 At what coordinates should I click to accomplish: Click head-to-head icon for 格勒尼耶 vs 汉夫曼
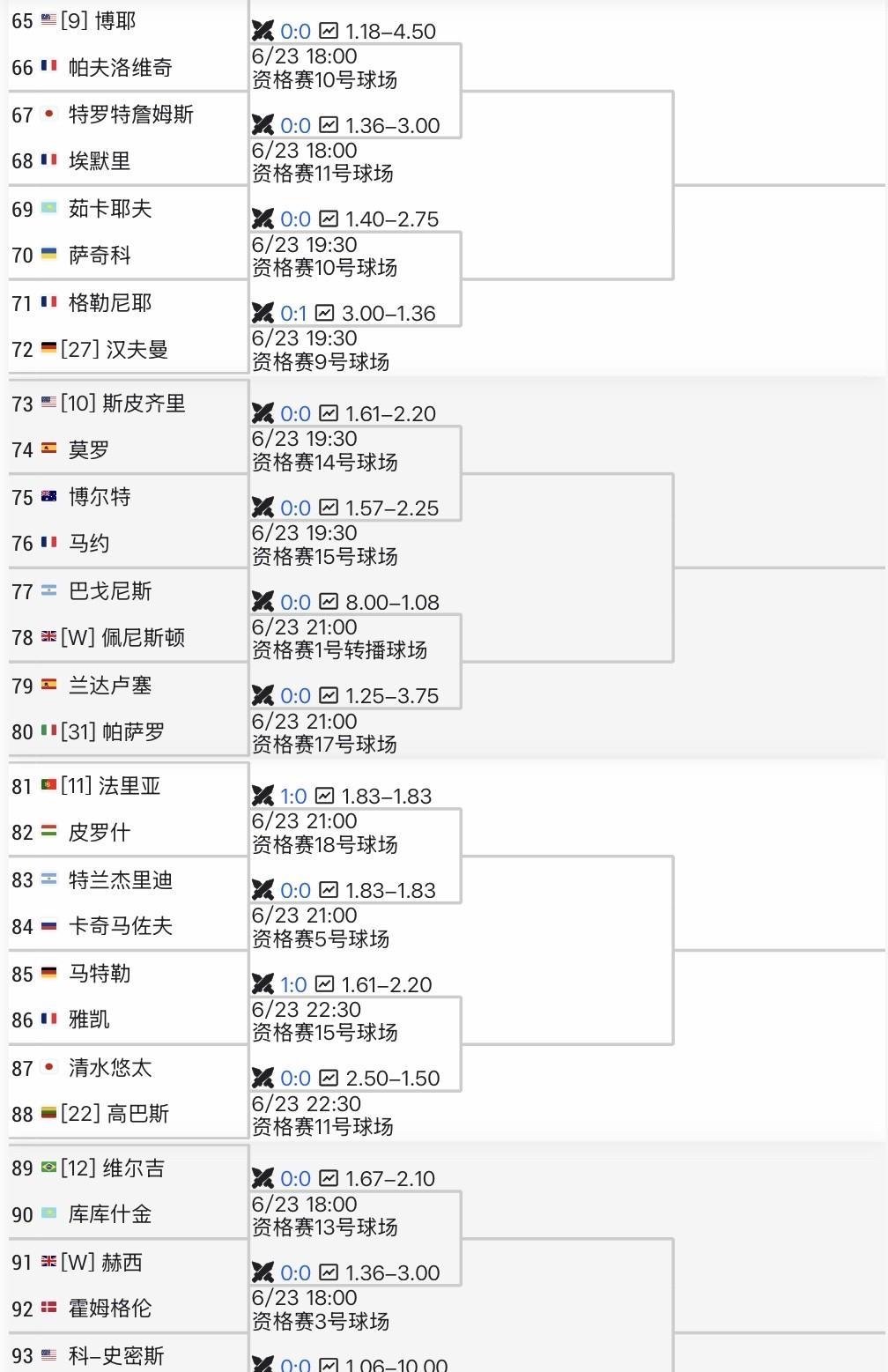[263, 313]
